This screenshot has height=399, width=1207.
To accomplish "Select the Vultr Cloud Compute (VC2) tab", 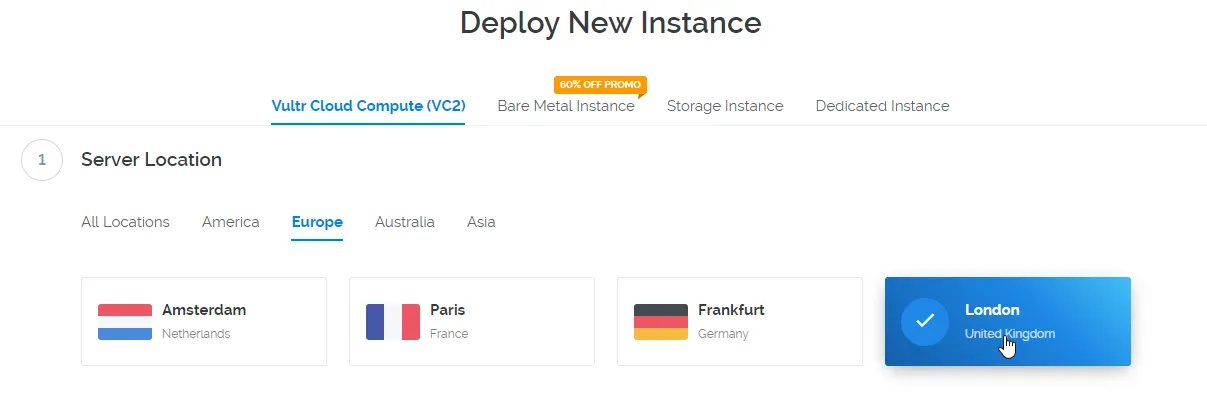I will pyautogui.click(x=368, y=106).
